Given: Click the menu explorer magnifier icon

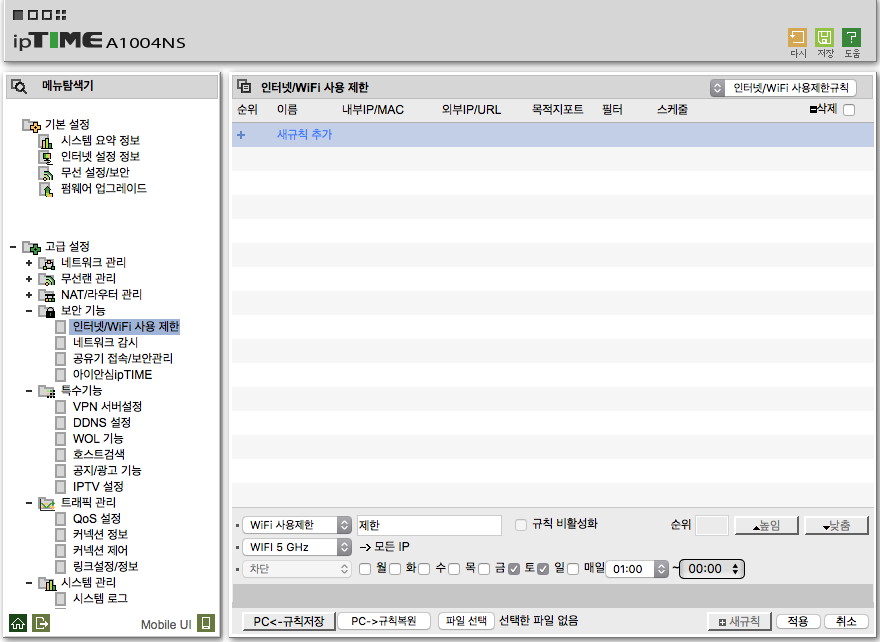Looking at the screenshot, I should [19, 86].
